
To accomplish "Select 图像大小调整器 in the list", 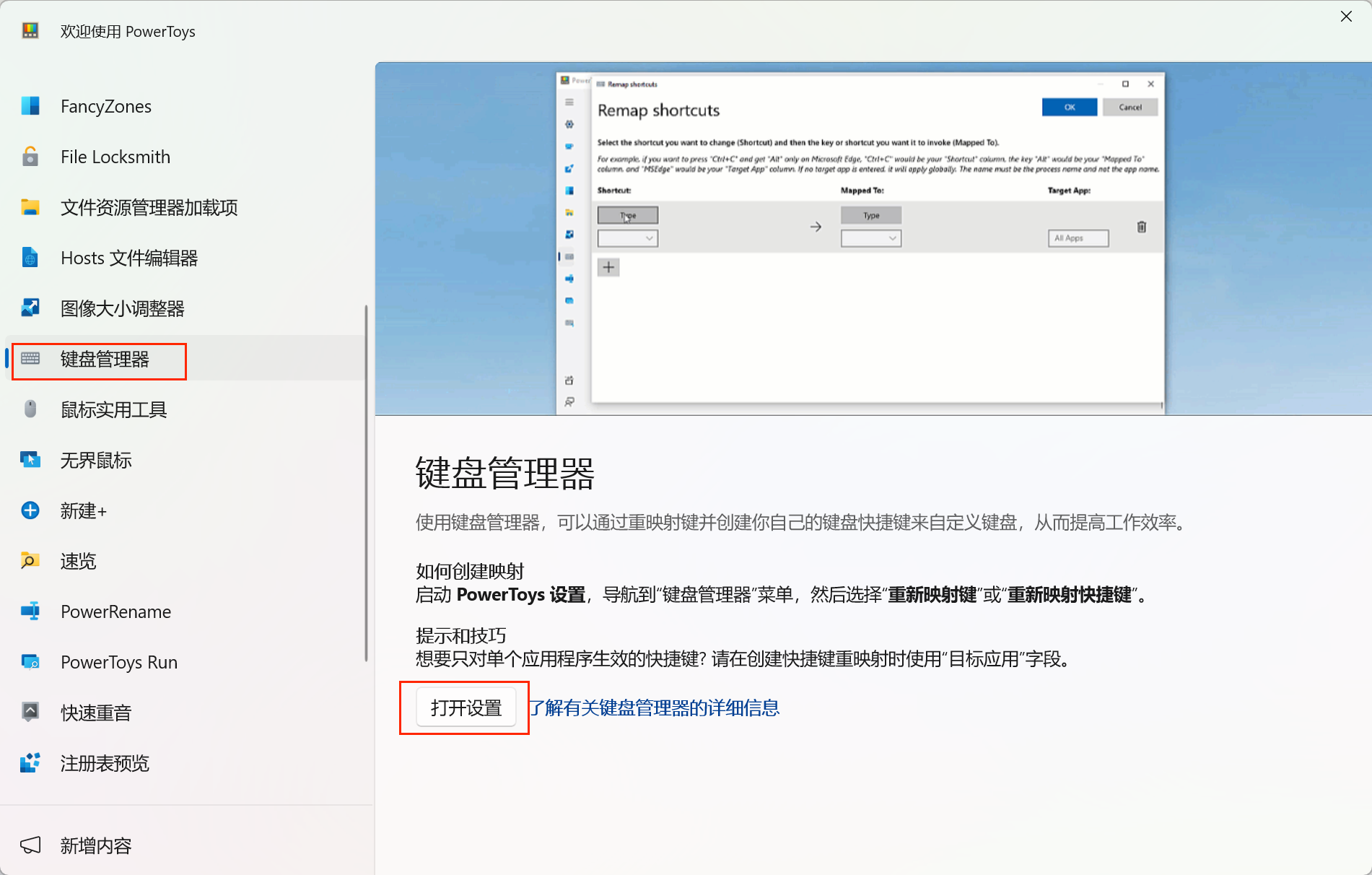I will pos(186,308).
